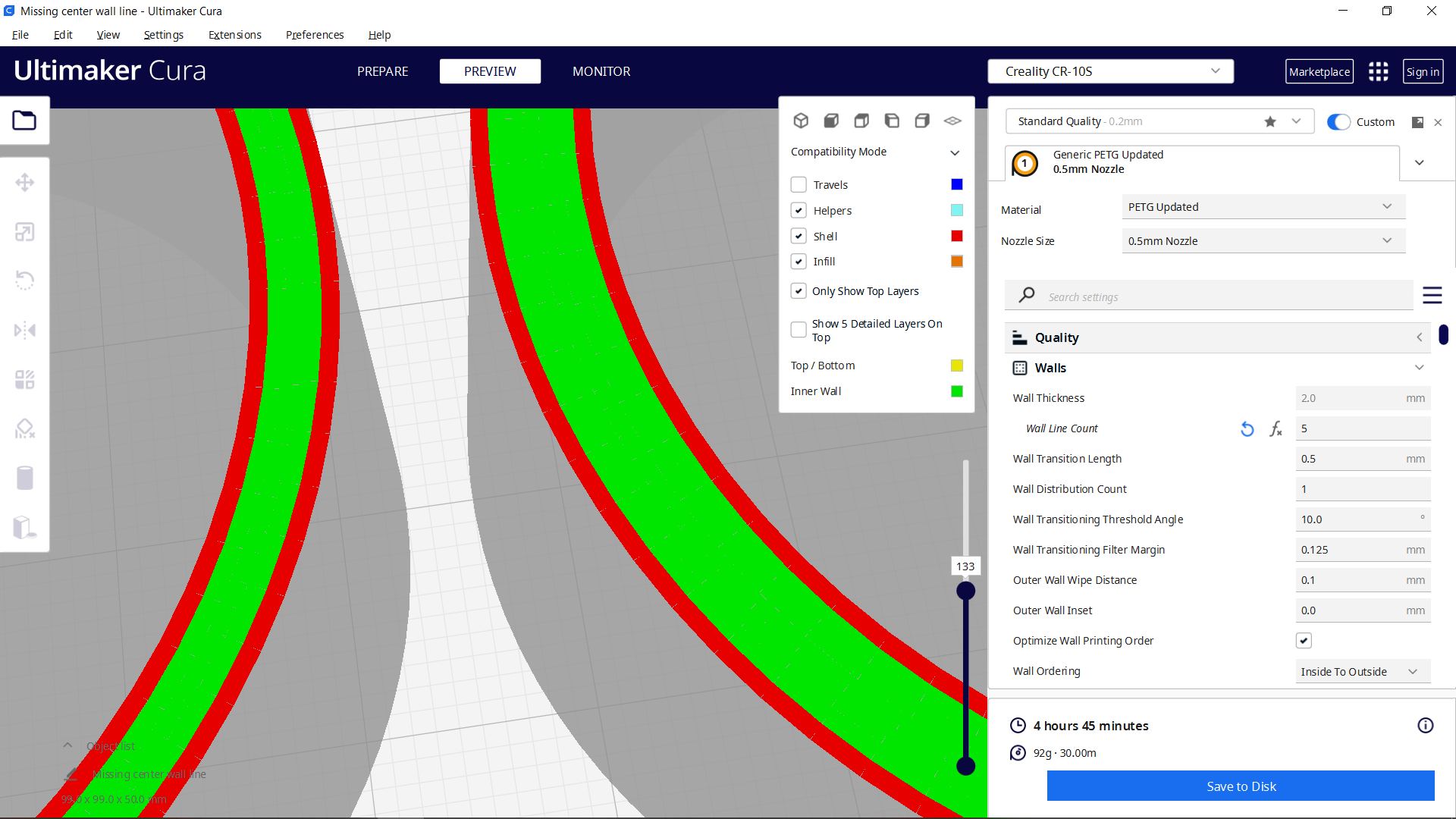This screenshot has width=1456, height=819.
Task: Reset Wall Line Count value icon
Action: [x=1247, y=429]
